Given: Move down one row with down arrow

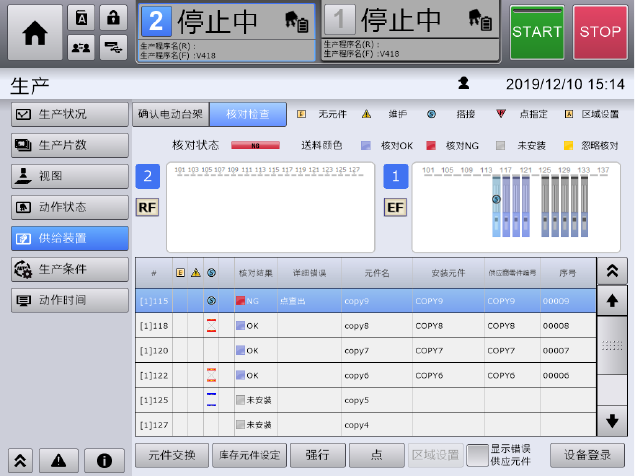Looking at the screenshot, I should pyautogui.click(x=612, y=421).
